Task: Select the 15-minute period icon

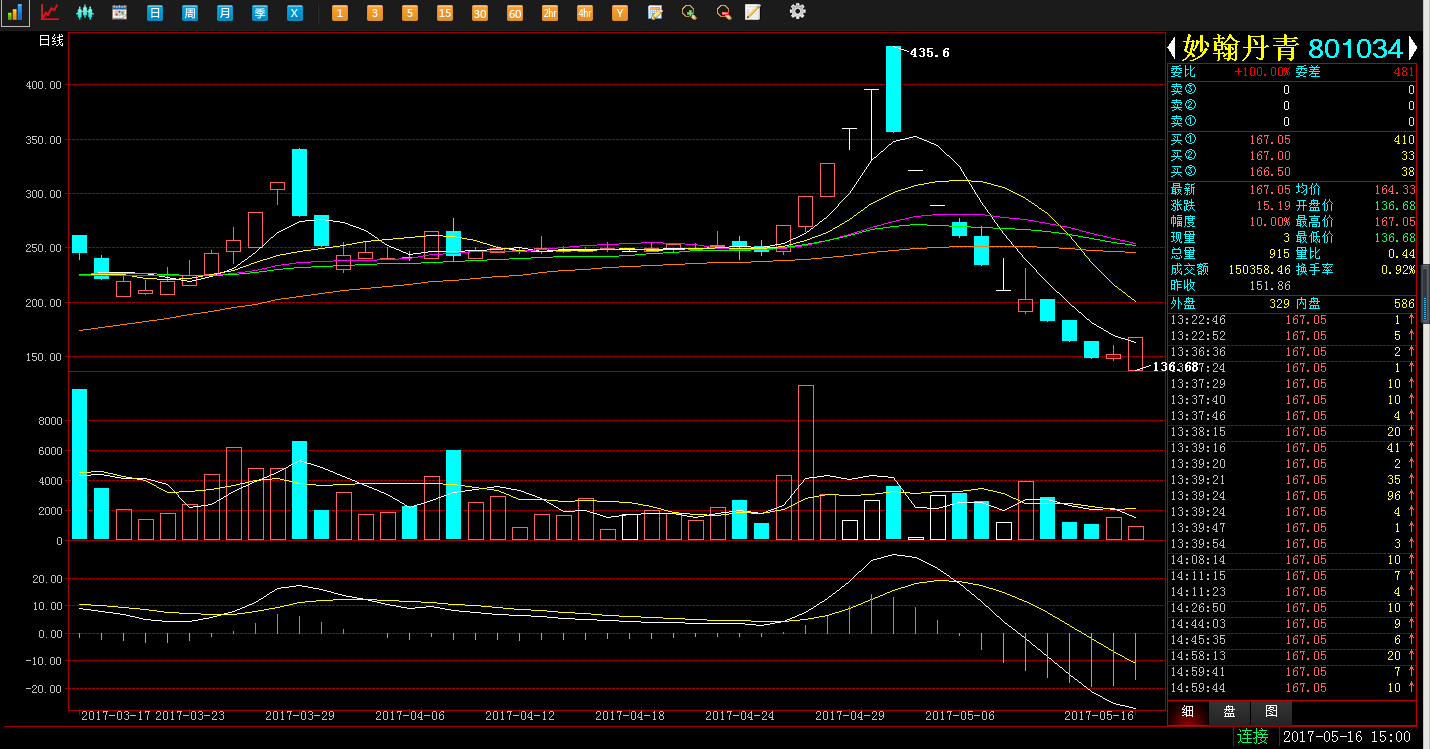Action: 445,13
